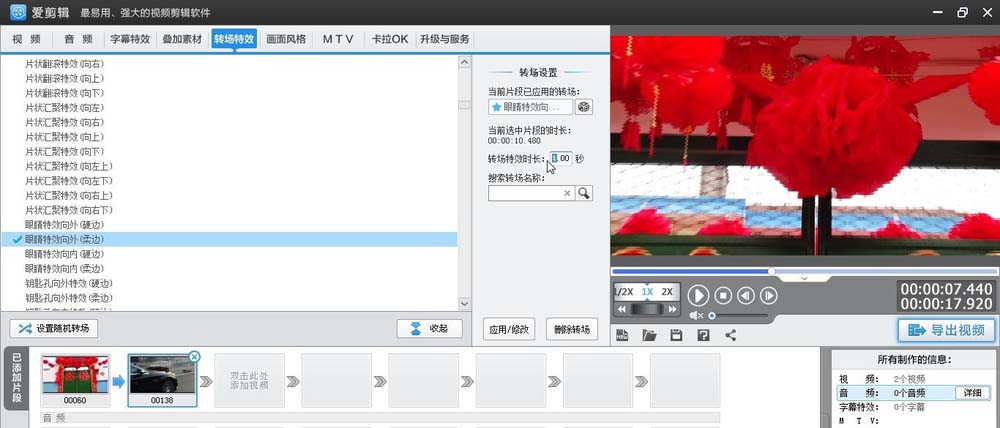
Task: Click the search magnifier for transition names
Action: pos(584,193)
